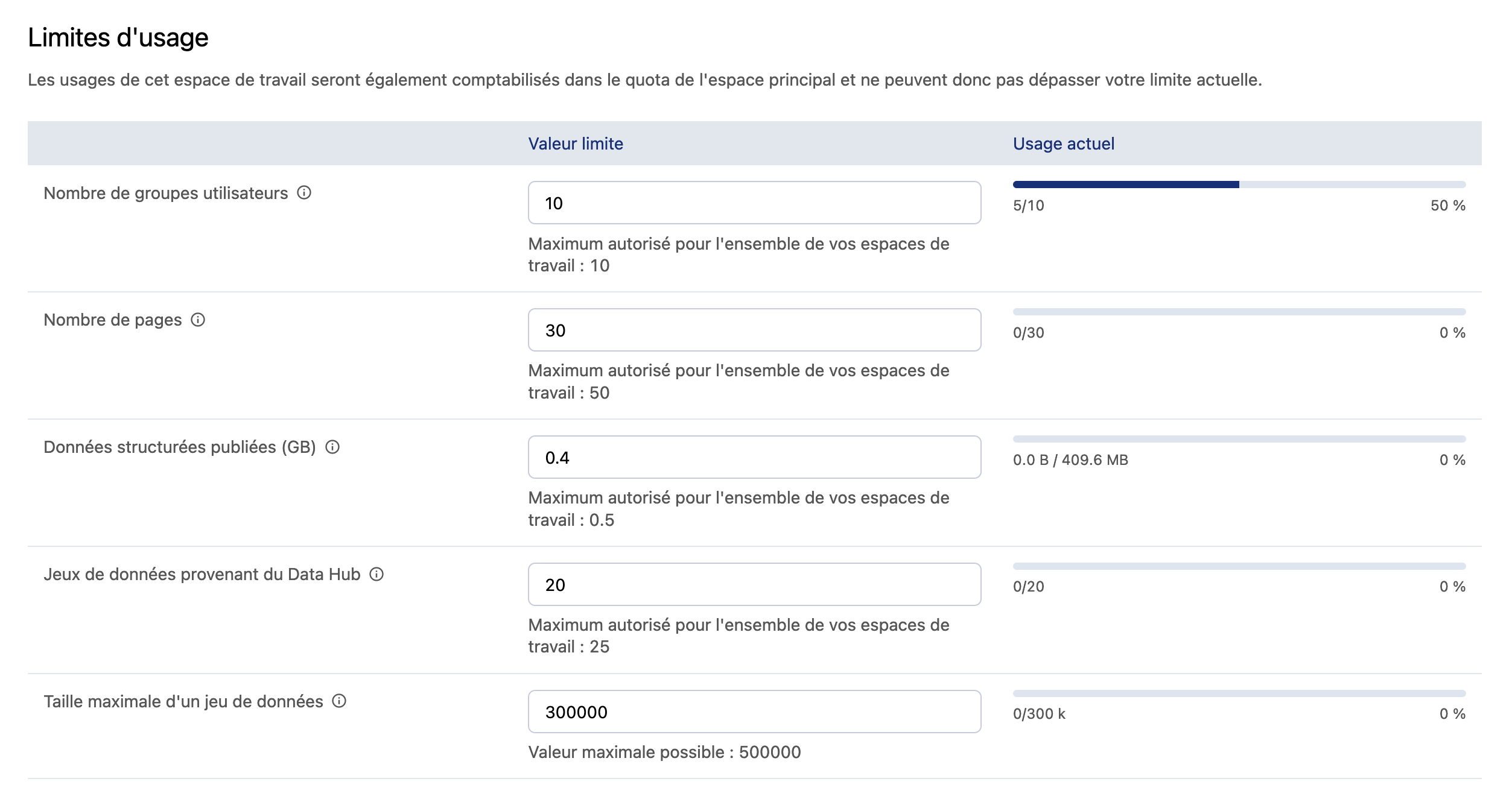Click the Data Hub datasets usage bar
Viewport: 1512px width, 802px height.
[x=1239, y=566]
